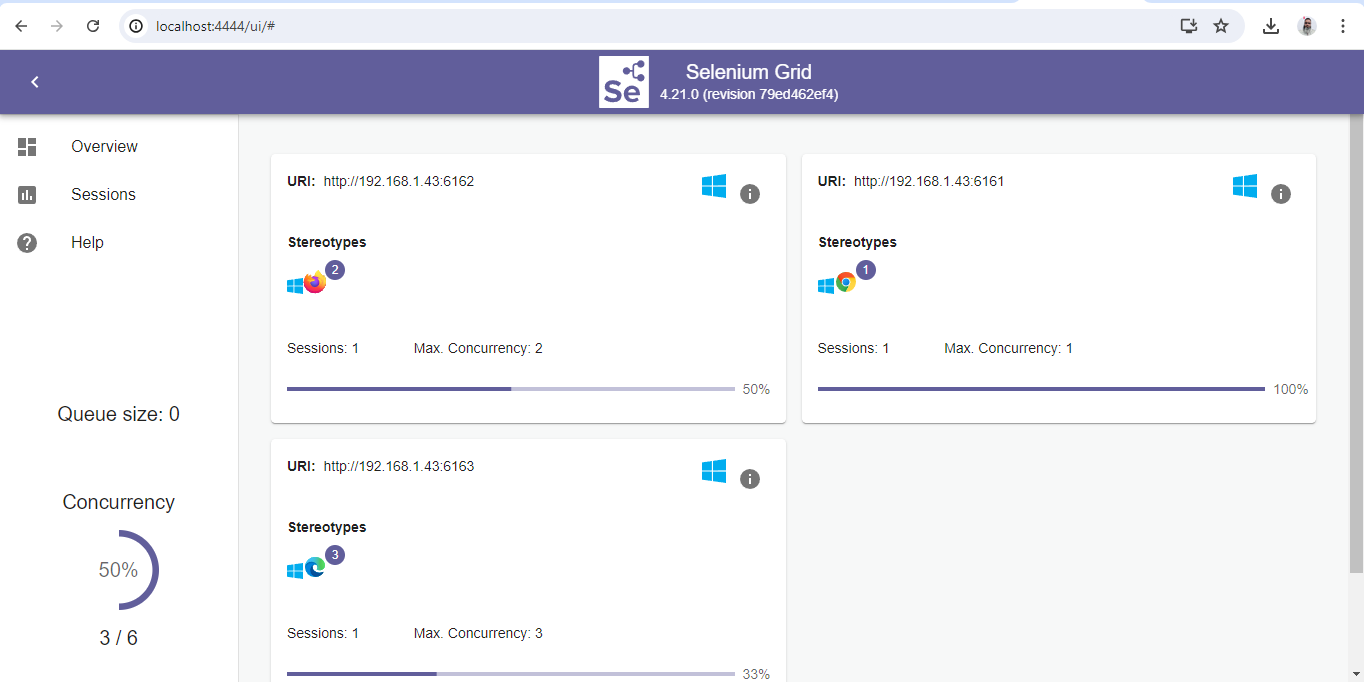Click the 50% concurrency gauge

(x=119, y=570)
